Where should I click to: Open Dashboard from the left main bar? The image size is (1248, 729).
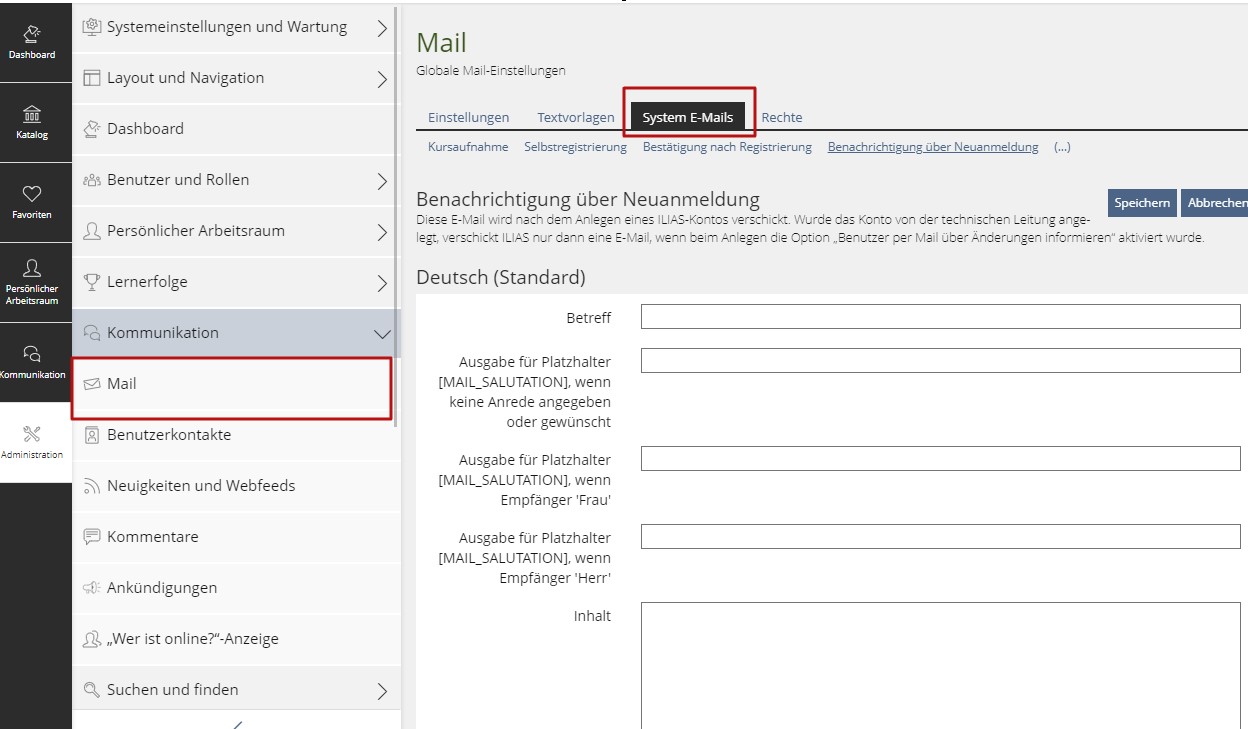point(32,43)
